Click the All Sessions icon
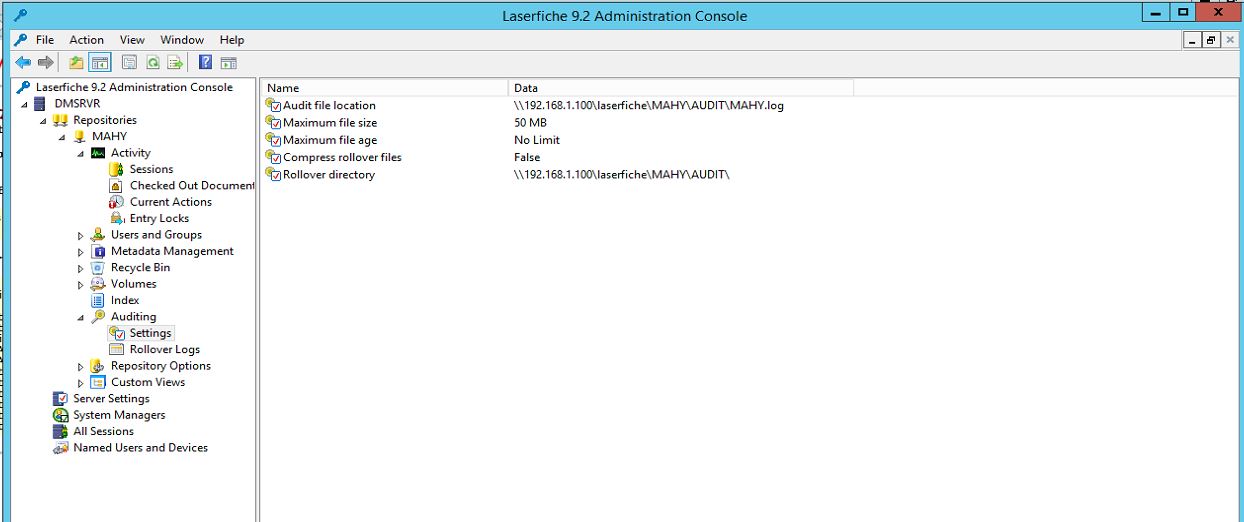Image resolution: width=1244 pixels, height=522 pixels. click(x=60, y=431)
